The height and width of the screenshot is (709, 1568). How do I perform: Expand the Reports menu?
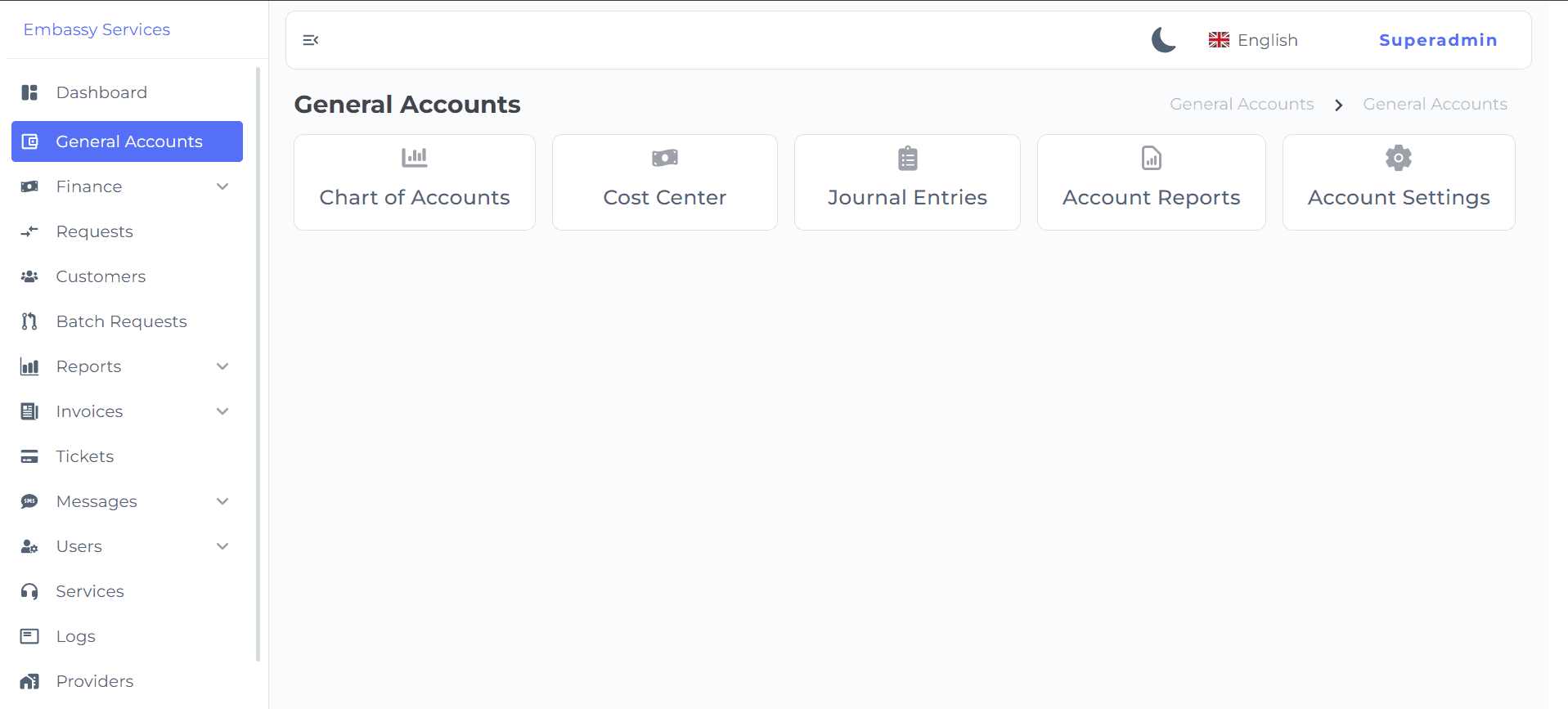point(88,366)
